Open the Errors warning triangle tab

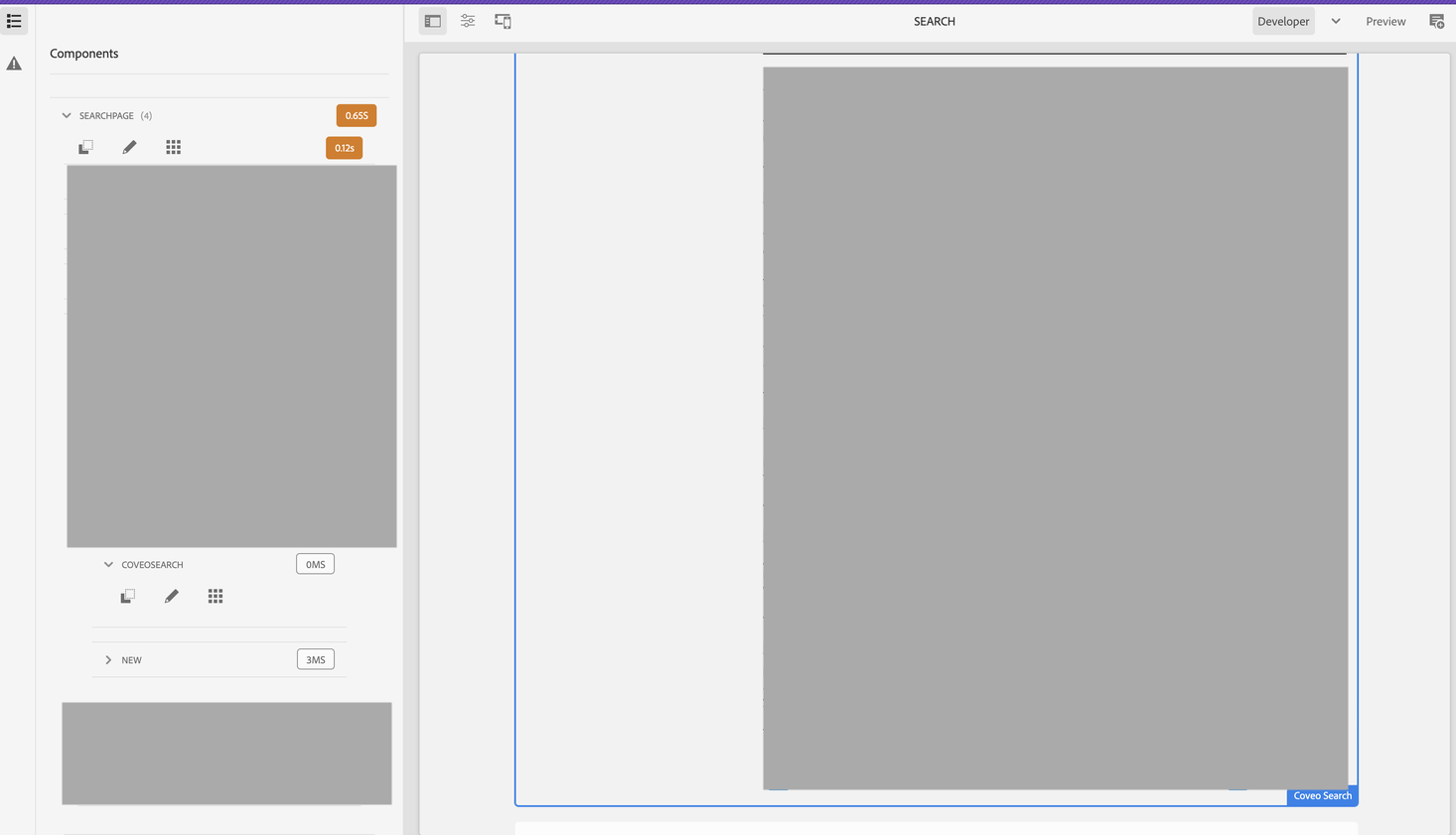(x=14, y=64)
